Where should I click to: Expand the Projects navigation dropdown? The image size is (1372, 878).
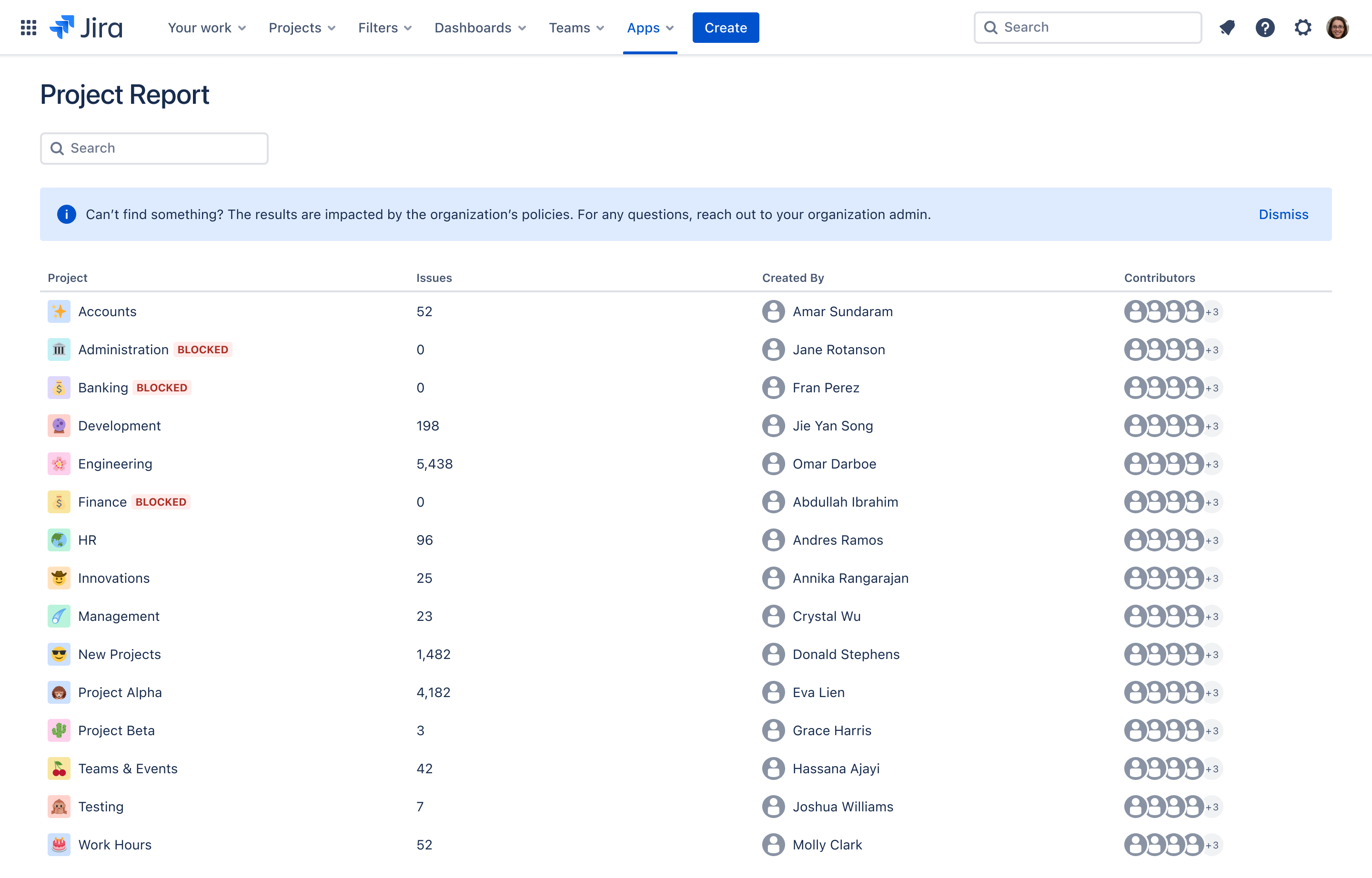click(x=301, y=27)
